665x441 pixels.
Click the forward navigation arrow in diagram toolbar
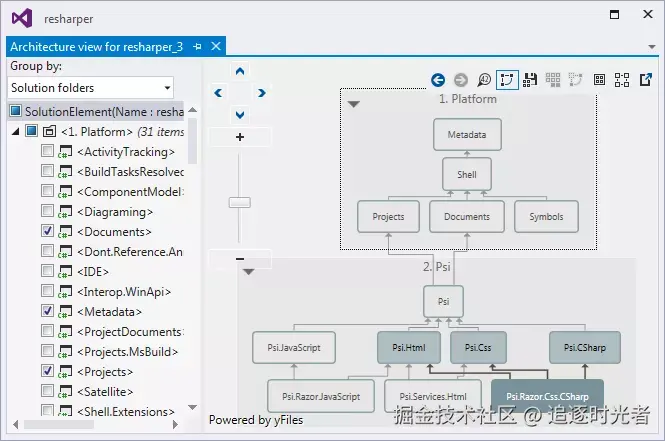461,80
